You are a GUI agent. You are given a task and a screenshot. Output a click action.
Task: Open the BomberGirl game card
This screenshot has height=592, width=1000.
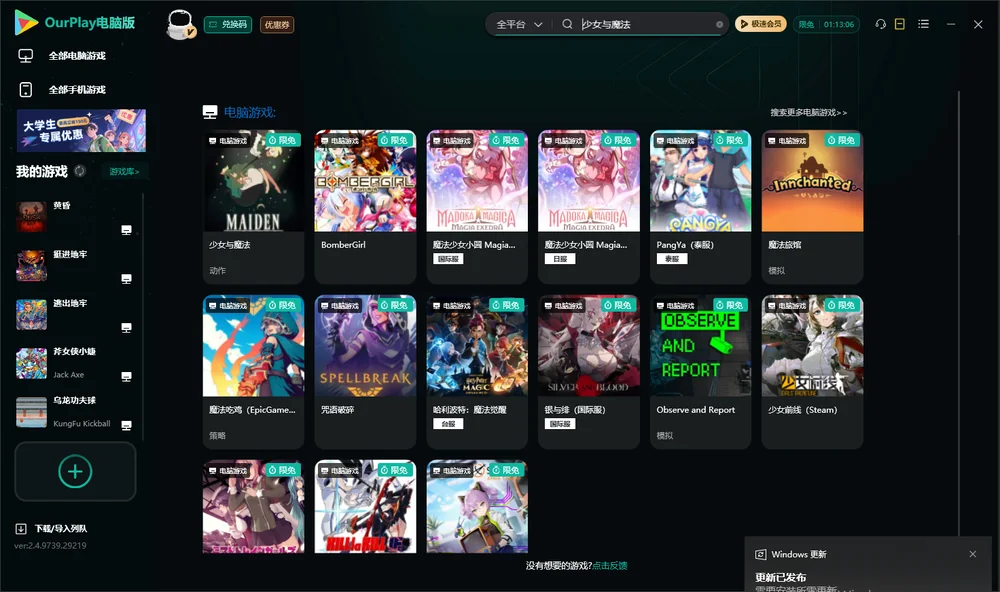pos(365,207)
